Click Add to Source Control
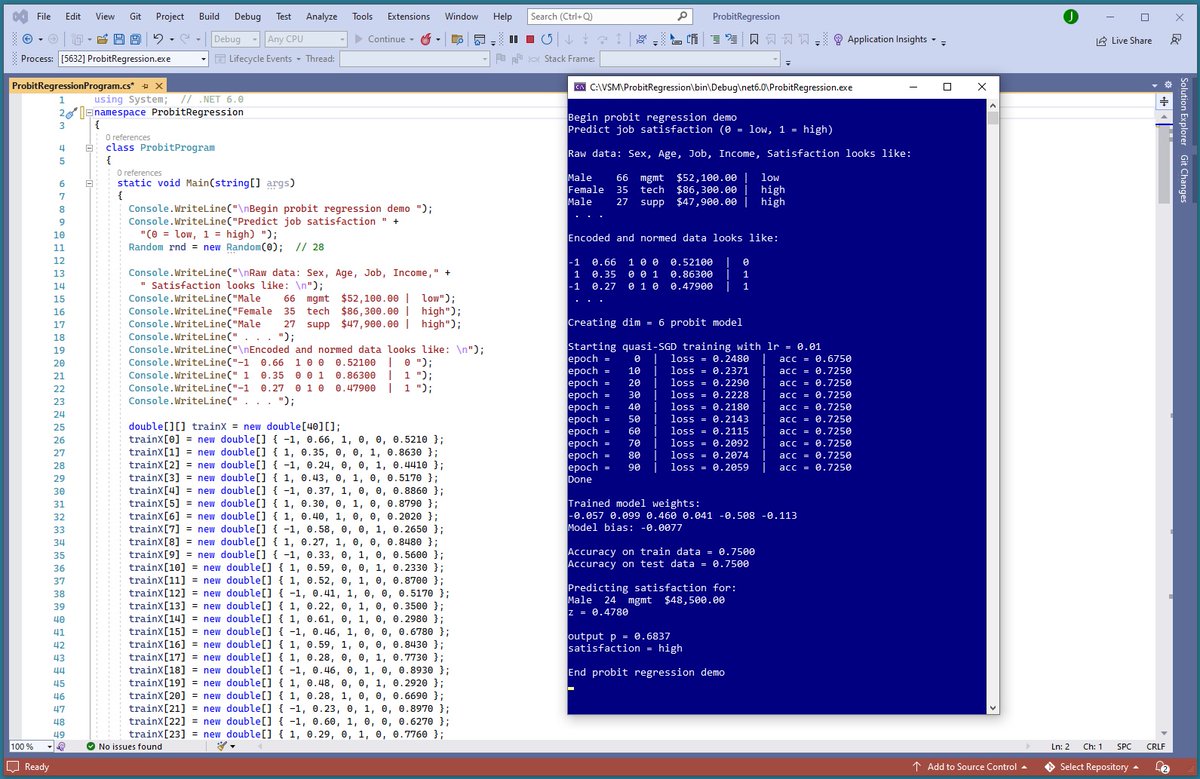Viewport: 1200px width, 779px height. [971, 767]
